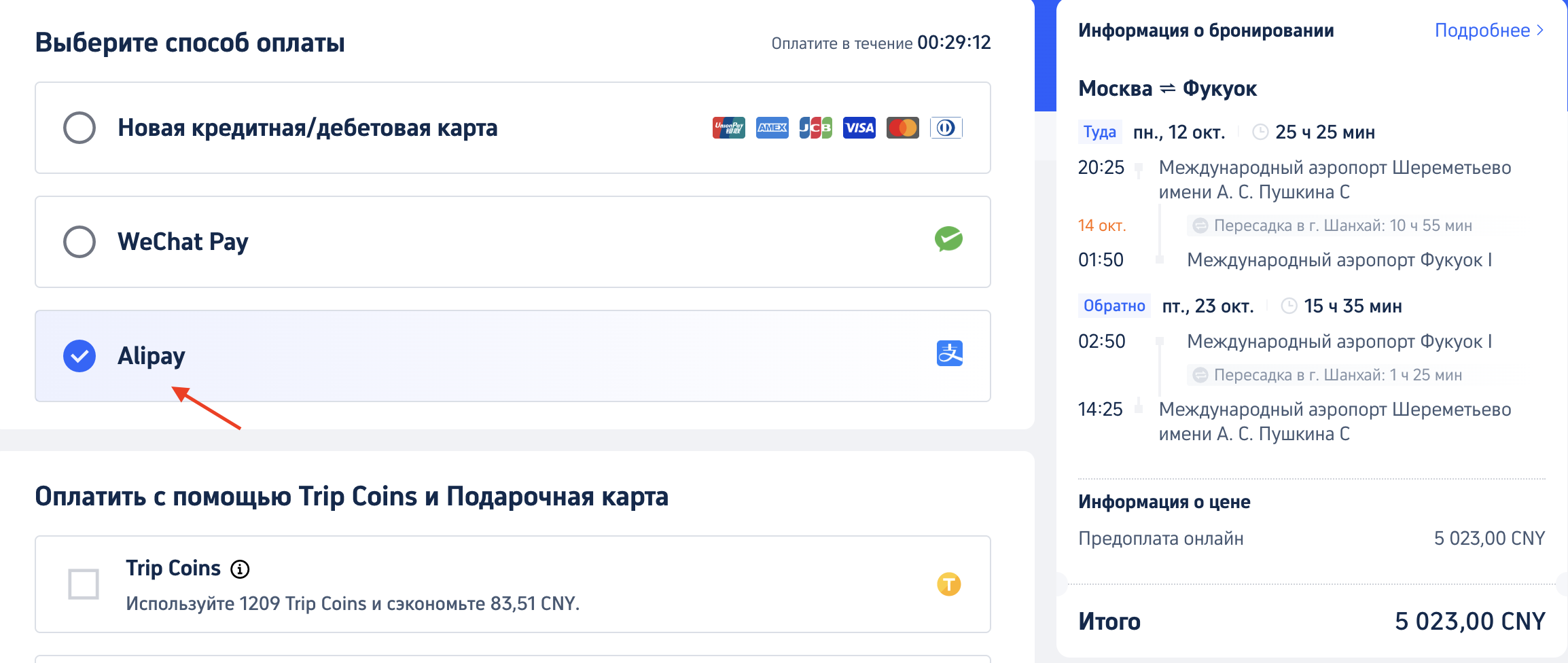1568x663 pixels.
Task: Click the Mastercard icon
Action: [902, 128]
